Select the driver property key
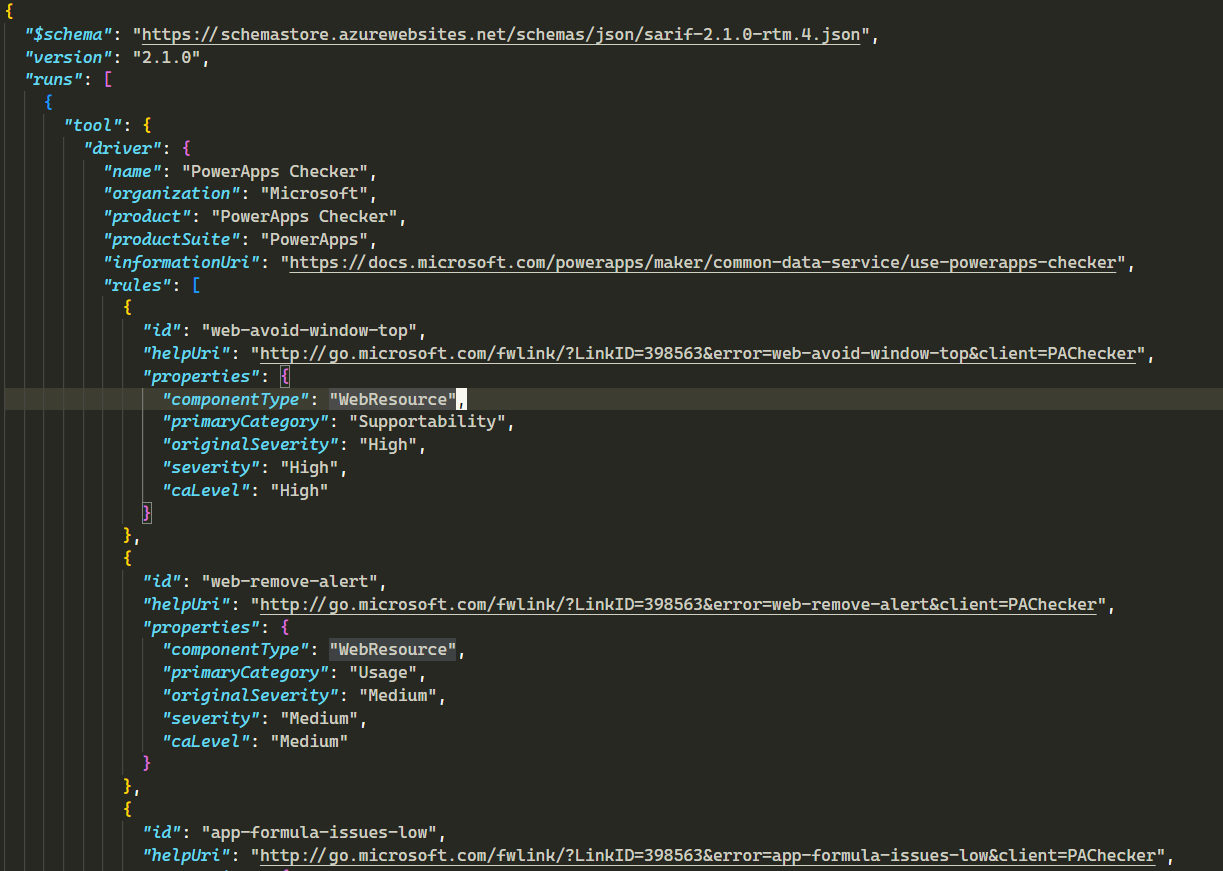 pyautogui.click(x=121, y=147)
